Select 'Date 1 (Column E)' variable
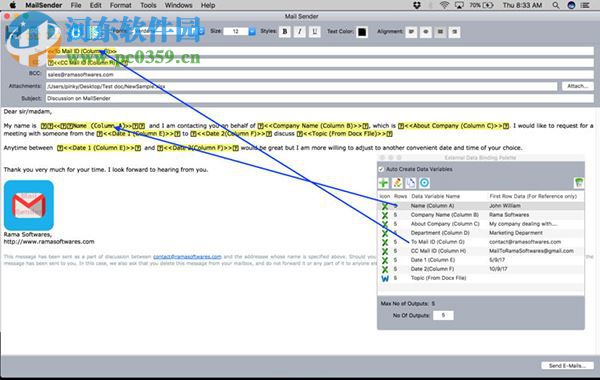 (433, 260)
